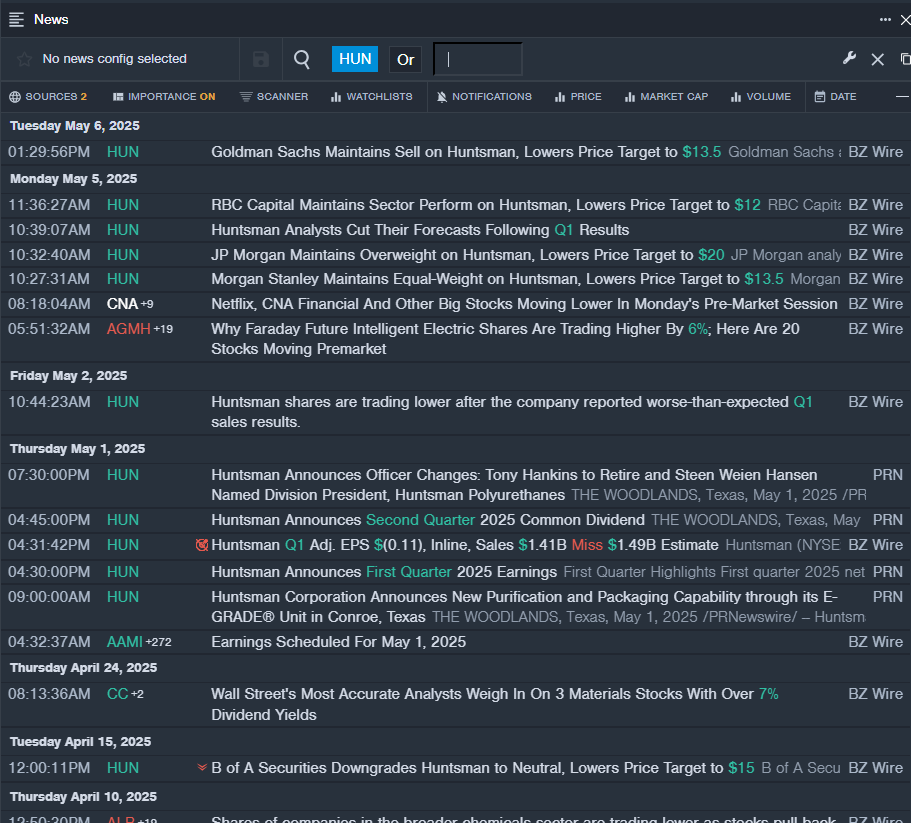The width and height of the screenshot is (911, 823).
Task: Click PRN source on the 07:30:00PM row
Action: tap(887, 475)
